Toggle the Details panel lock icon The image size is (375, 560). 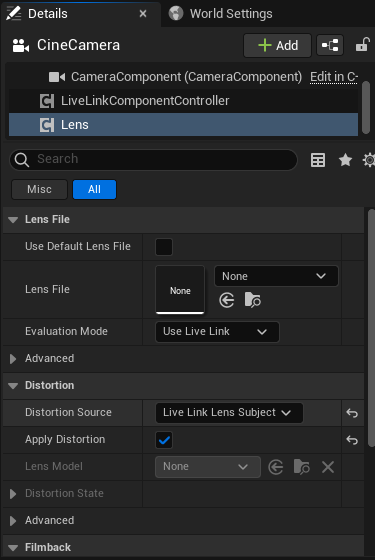(362, 45)
